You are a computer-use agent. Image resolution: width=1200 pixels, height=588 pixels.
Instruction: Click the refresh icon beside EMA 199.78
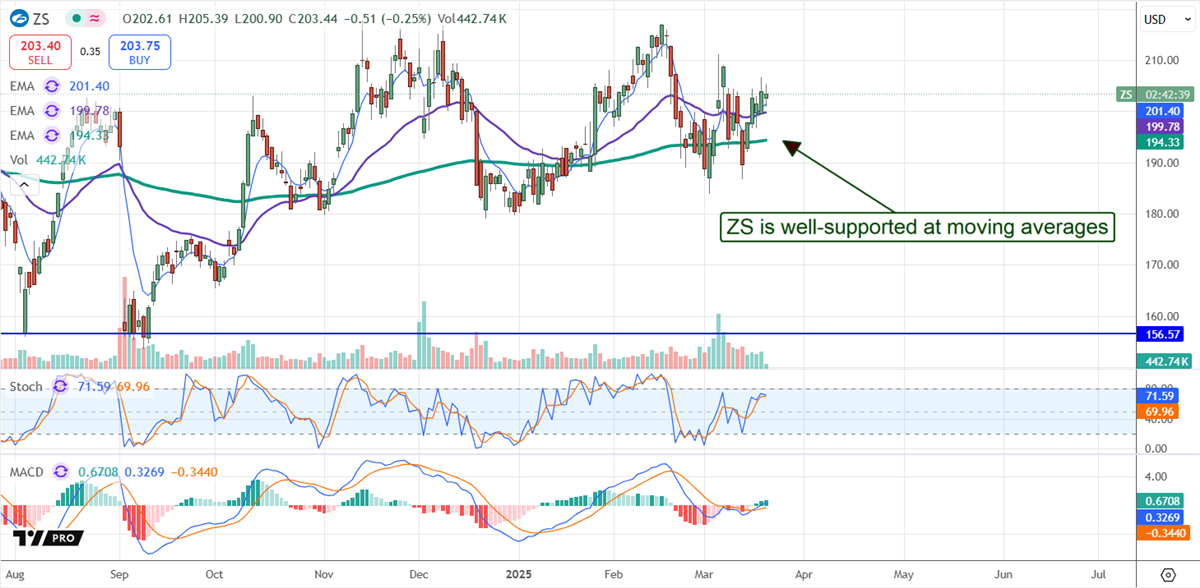(x=52, y=111)
